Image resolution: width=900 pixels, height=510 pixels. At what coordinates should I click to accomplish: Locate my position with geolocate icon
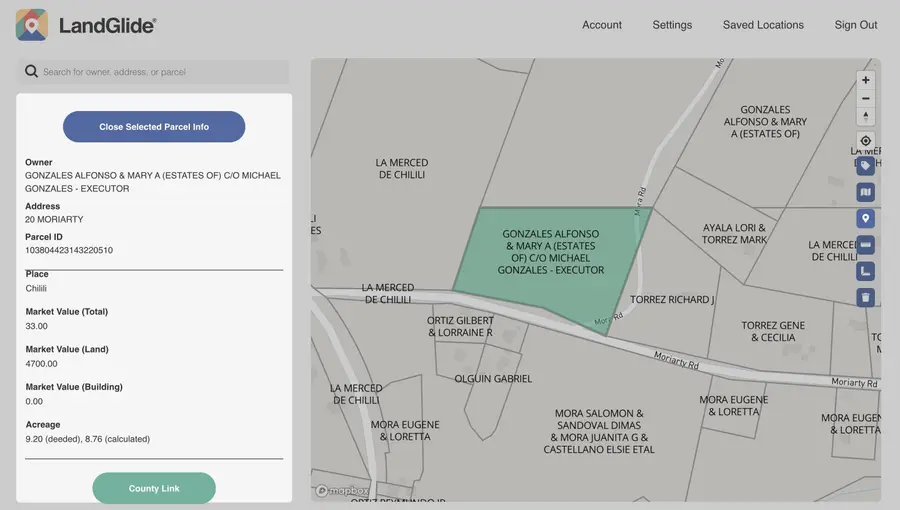tap(866, 141)
